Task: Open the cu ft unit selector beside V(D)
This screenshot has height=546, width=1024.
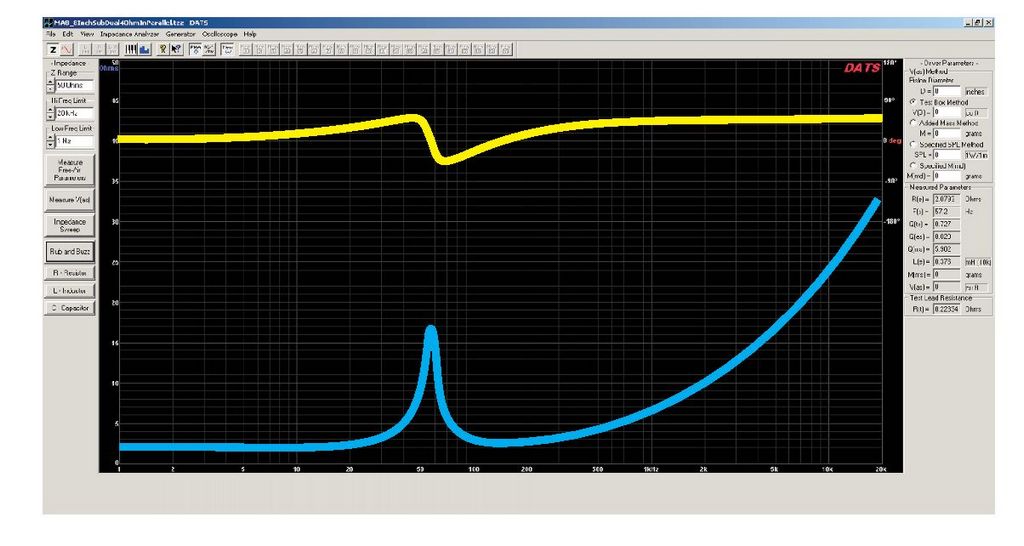Action: (x=976, y=113)
